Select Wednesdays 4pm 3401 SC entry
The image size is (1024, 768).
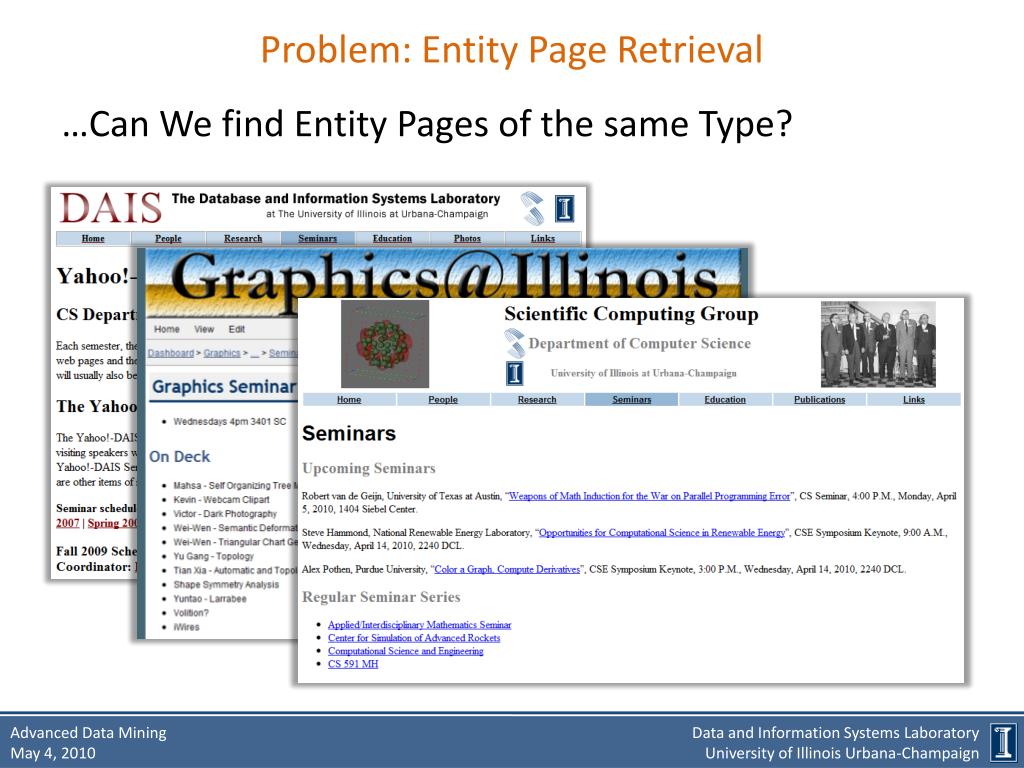click(x=230, y=422)
